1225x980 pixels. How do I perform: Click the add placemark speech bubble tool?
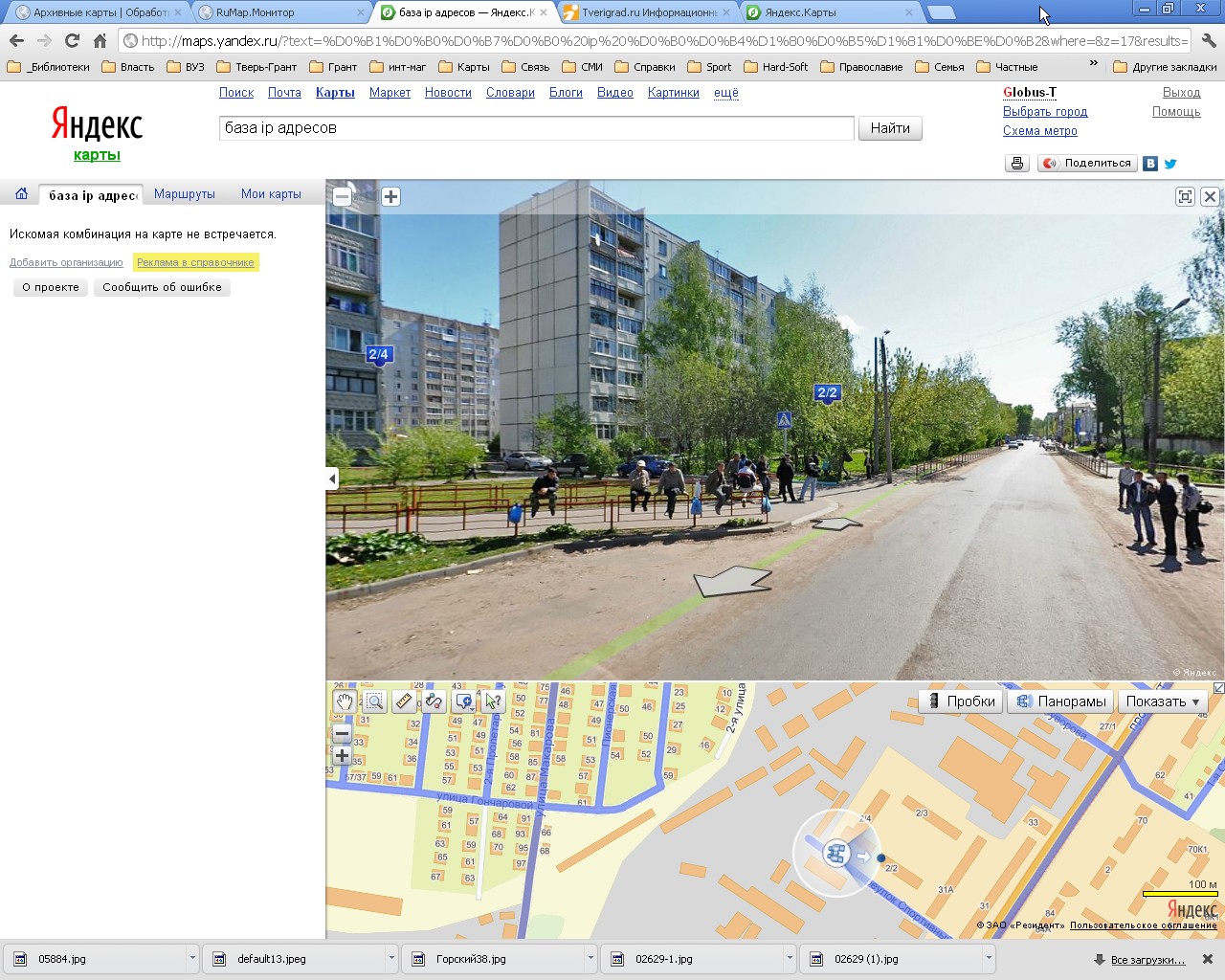pyautogui.click(x=464, y=702)
